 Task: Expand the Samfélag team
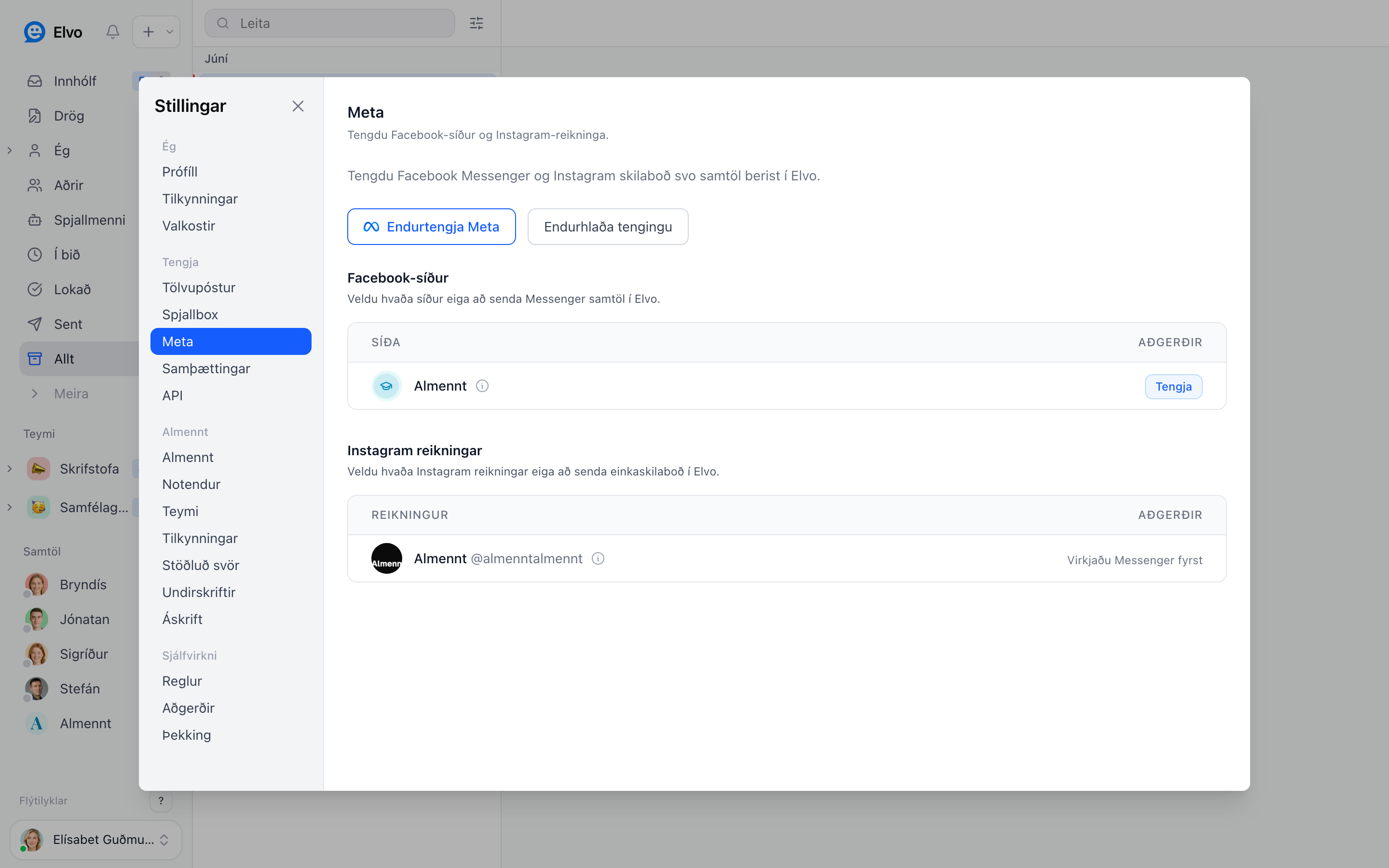(x=10, y=507)
